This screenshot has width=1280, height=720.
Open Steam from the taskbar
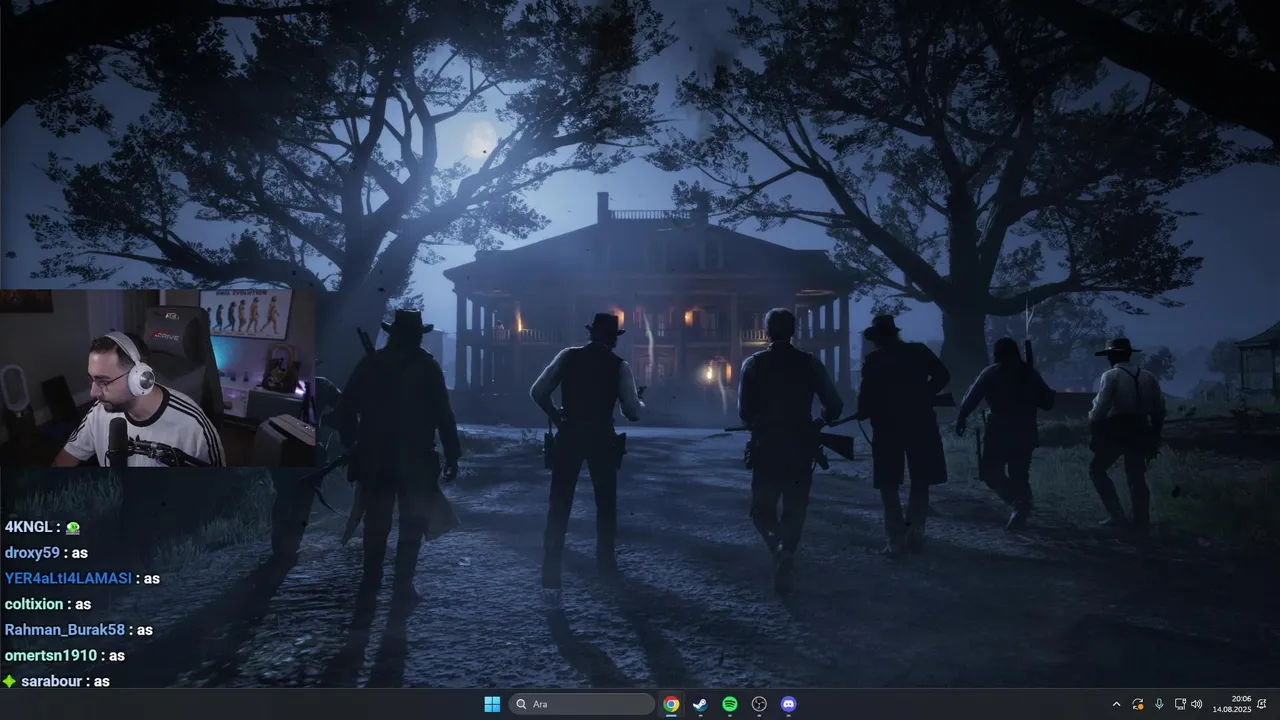[x=700, y=704]
